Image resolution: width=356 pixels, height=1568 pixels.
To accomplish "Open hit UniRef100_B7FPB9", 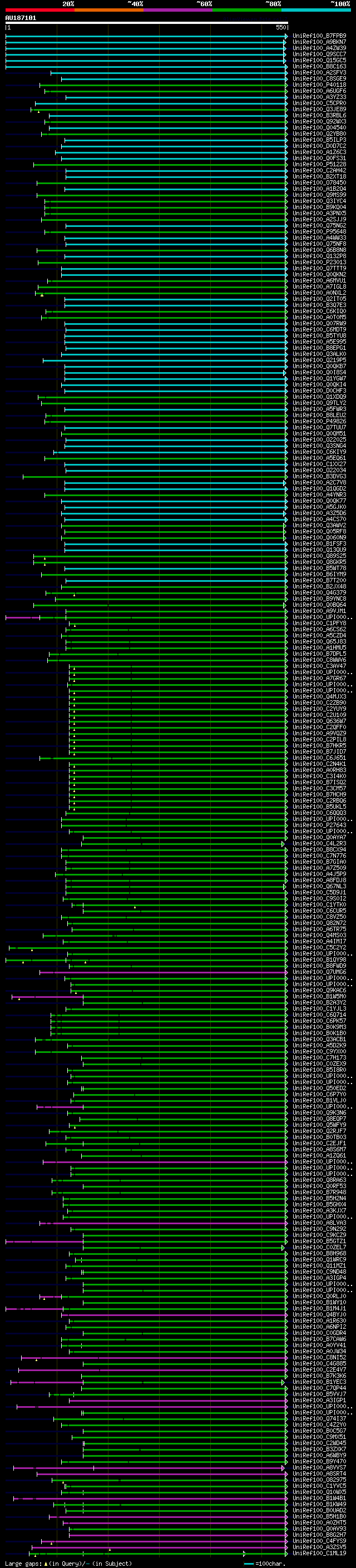I will [x=319, y=36].
